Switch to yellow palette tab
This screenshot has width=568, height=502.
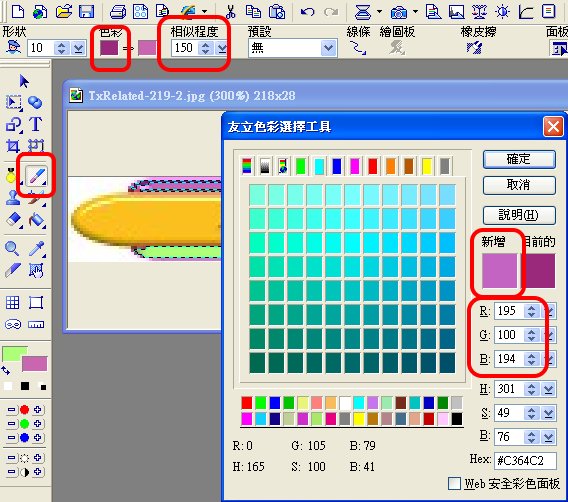(427, 166)
